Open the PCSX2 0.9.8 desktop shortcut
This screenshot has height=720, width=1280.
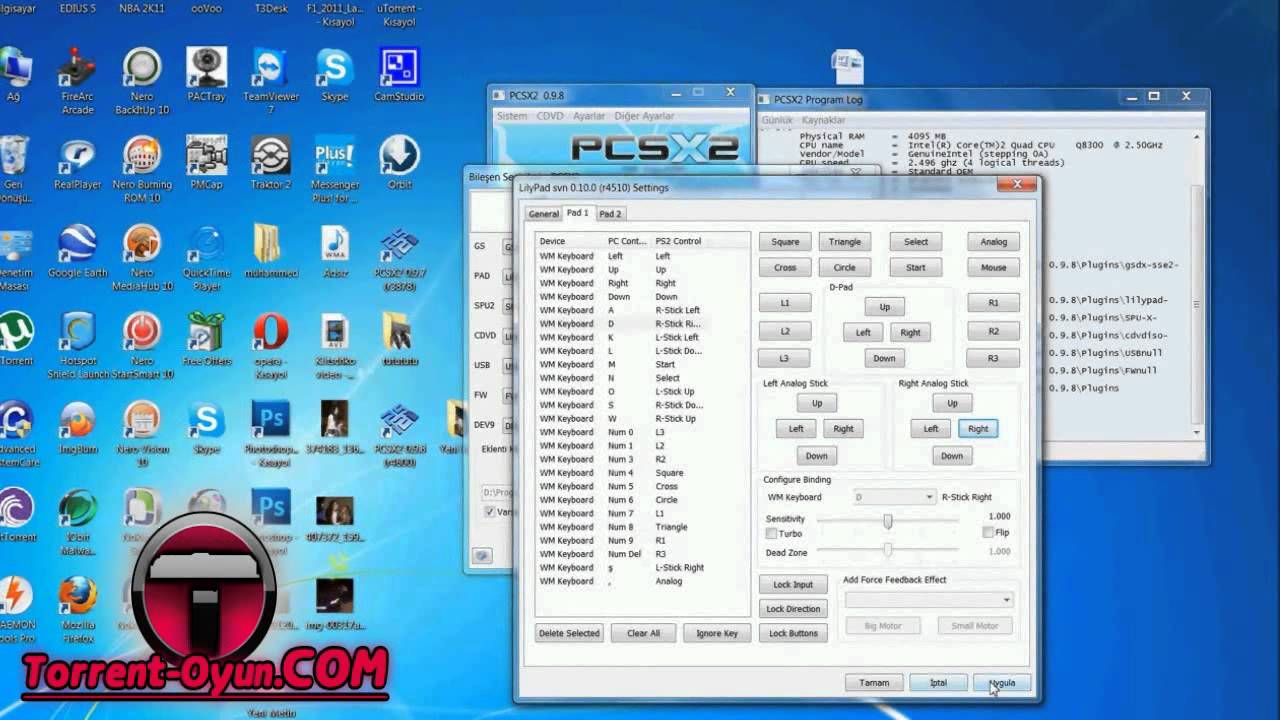[x=399, y=433]
